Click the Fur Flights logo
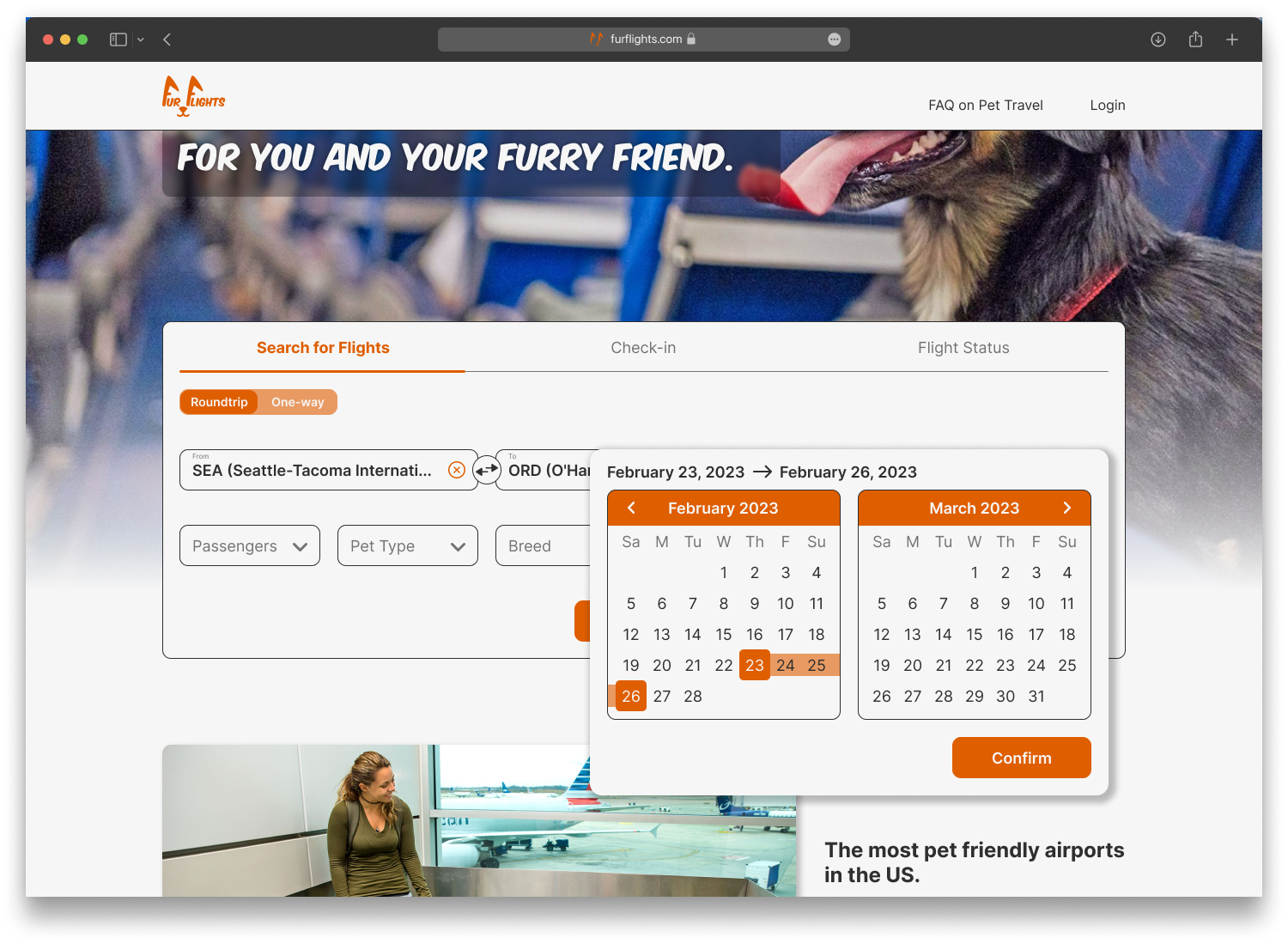The height and width of the screenshot is (944, 1288). (193, 96)
